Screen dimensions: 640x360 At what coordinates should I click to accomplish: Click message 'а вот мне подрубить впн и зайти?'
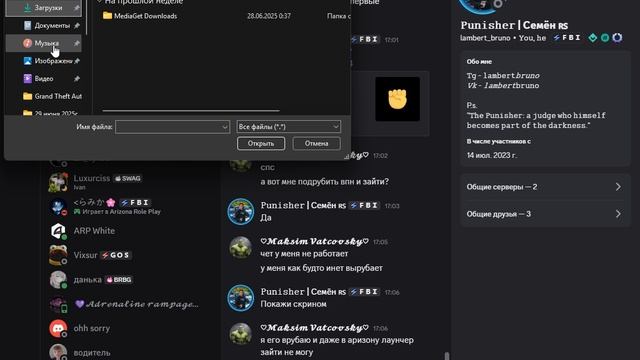coord(324,182)
